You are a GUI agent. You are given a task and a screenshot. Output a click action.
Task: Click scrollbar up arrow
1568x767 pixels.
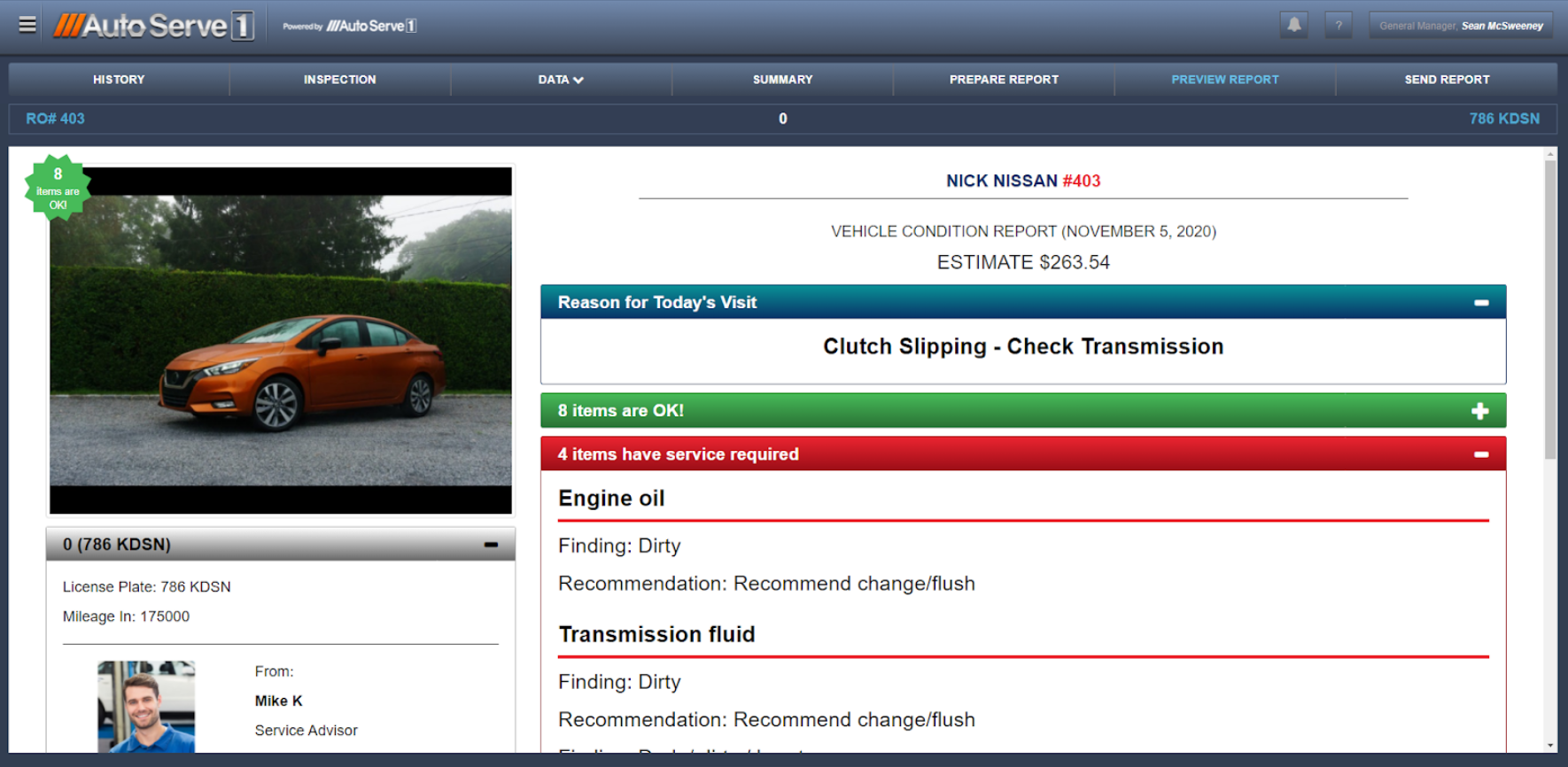click(1550, 154)
